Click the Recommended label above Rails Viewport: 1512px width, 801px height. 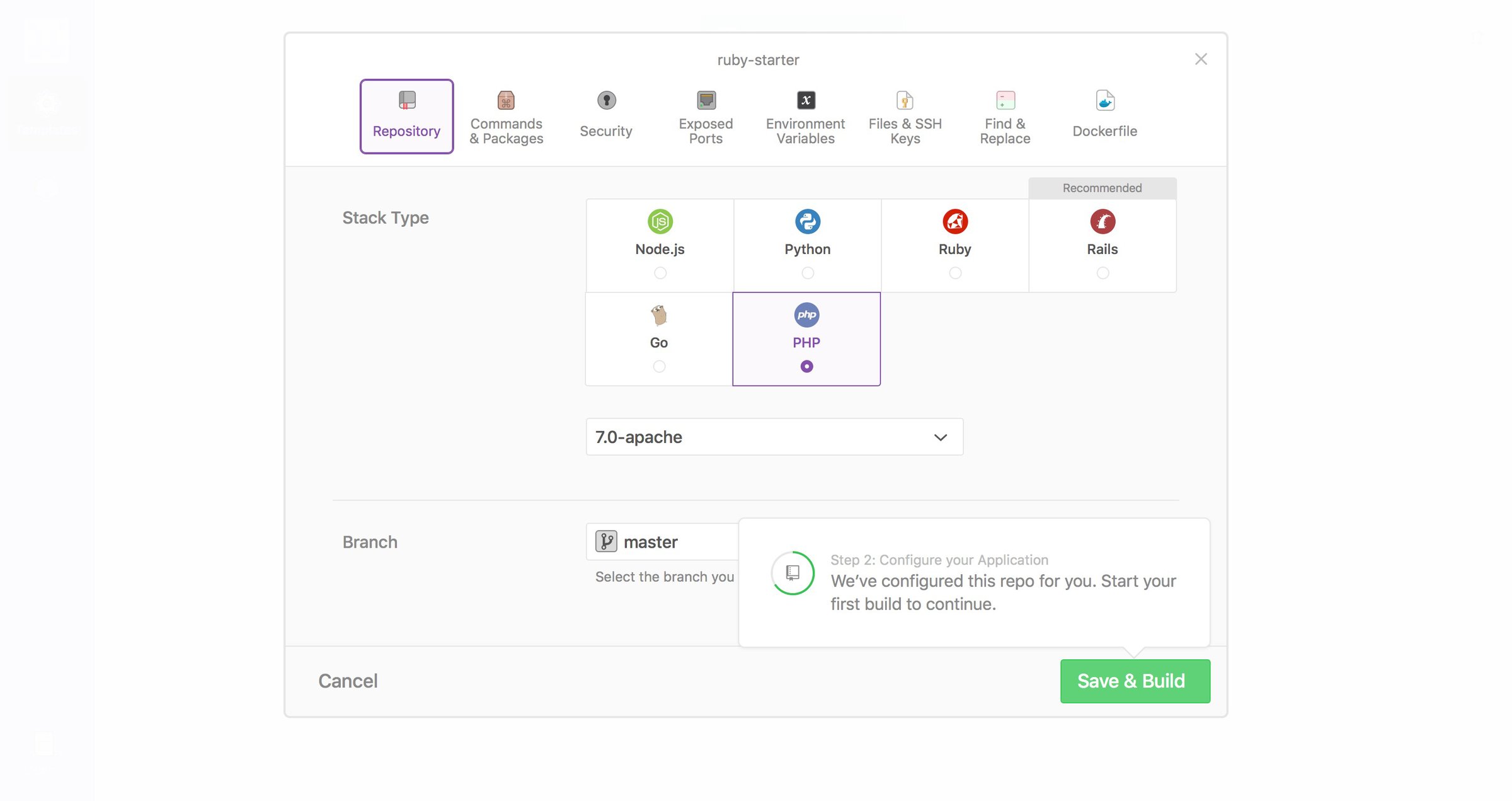1102,188
